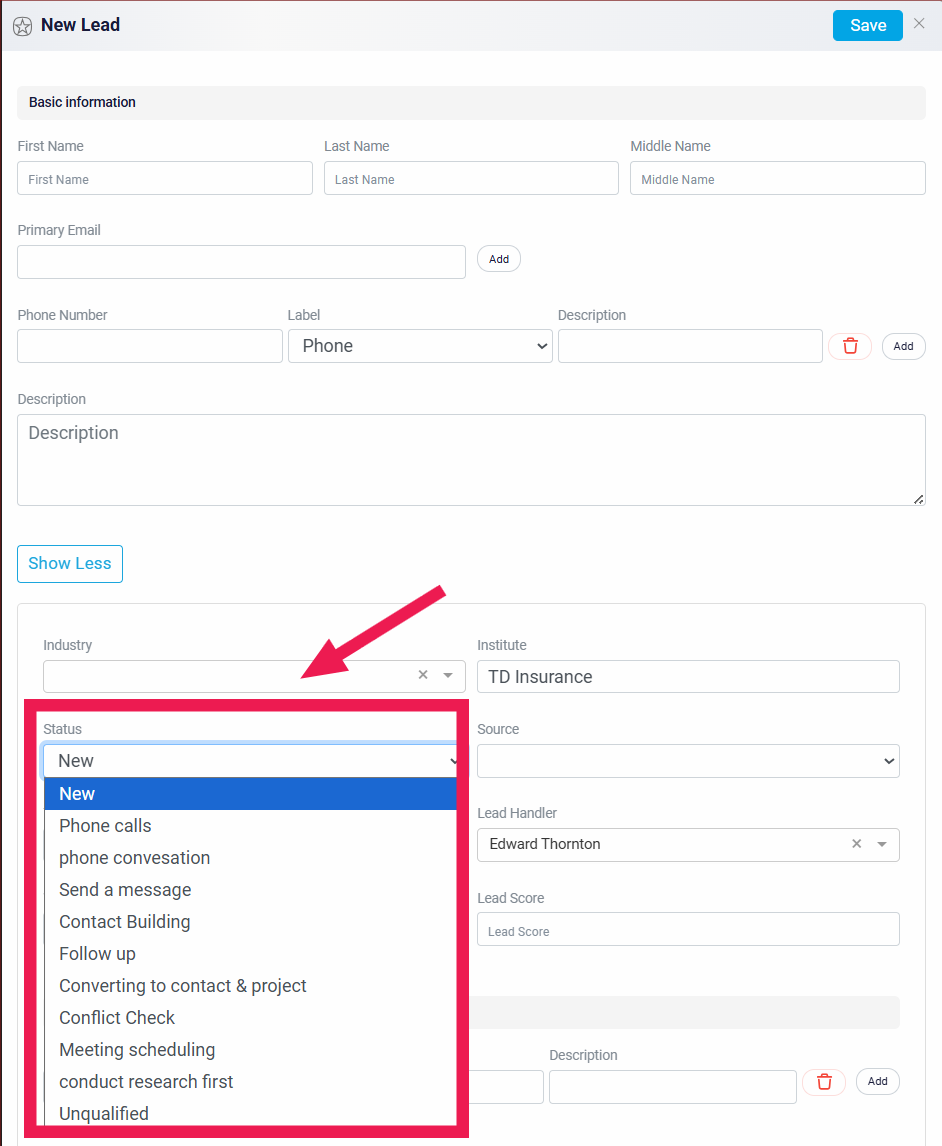Delete the phone number row with trash icon
The height and width of the screenshot is (1146, 942).
pos(850,346)
